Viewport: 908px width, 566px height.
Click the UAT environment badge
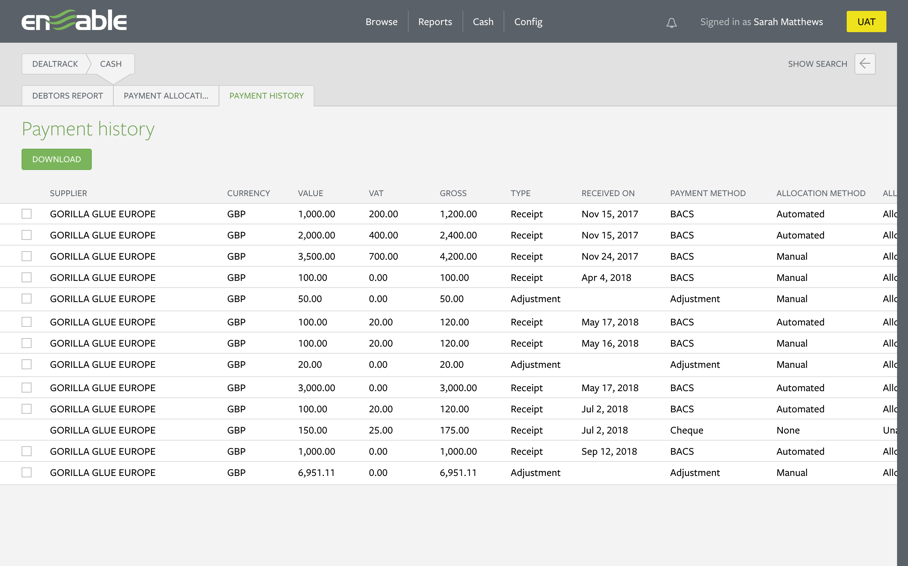click(x=866, y=21)
